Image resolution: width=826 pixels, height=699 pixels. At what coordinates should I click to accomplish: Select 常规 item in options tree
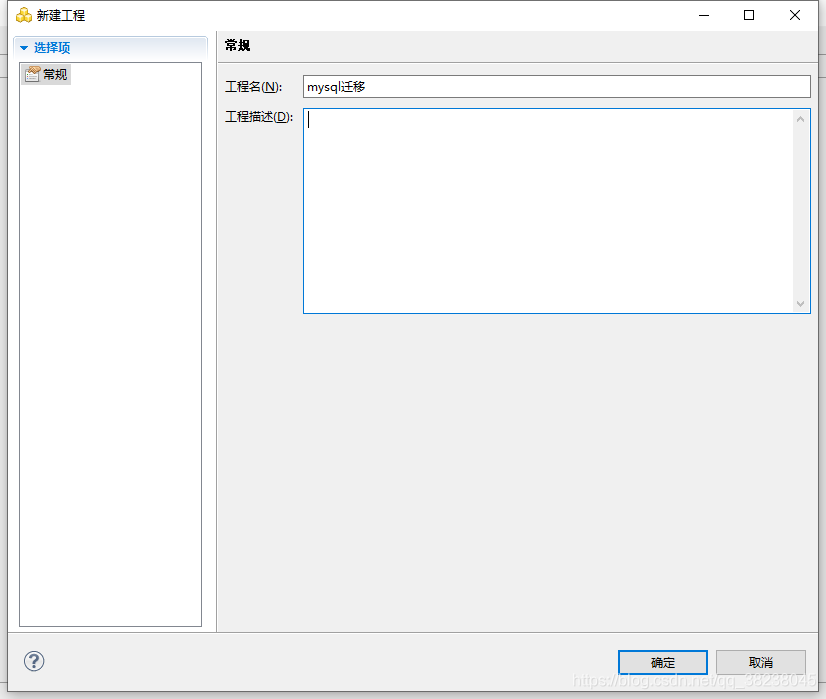[x=46, y=74]
